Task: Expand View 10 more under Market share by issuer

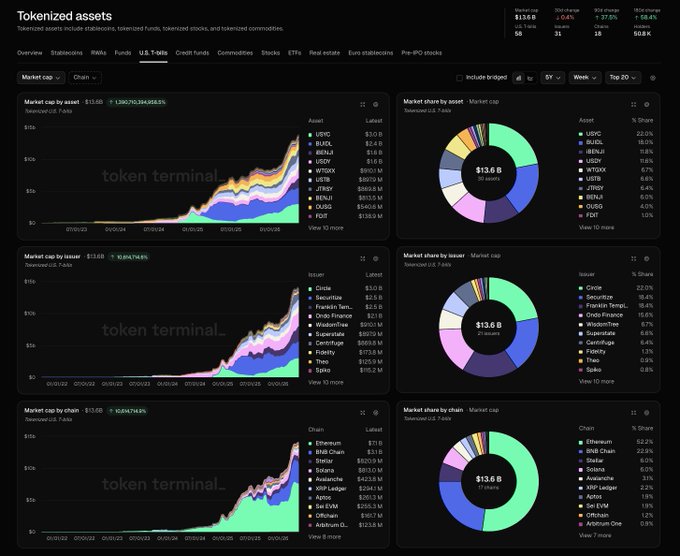Action: (596, 381)
